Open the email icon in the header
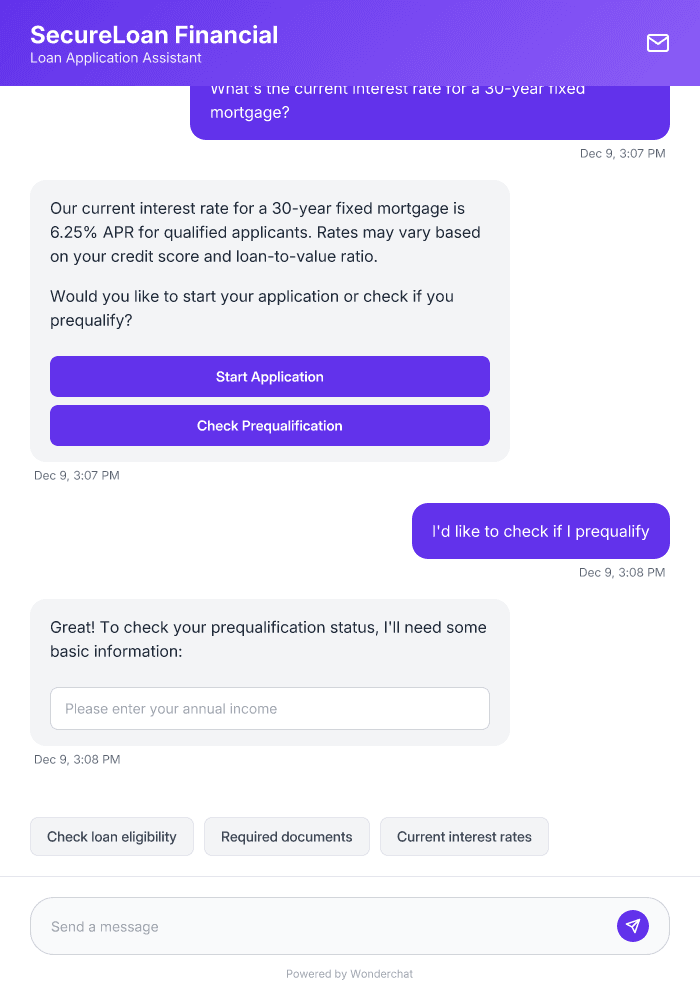This screenshot has height=1000, width=700. [x=658, y=43]
